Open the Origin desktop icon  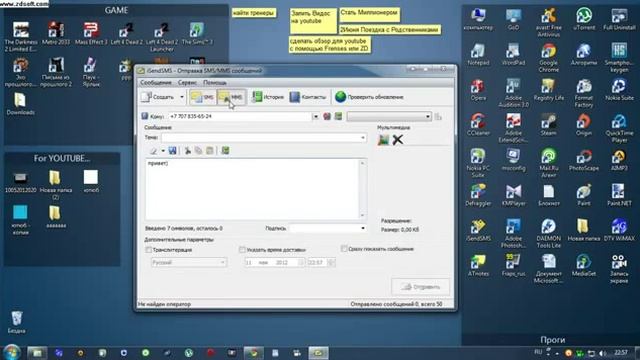[584, 125]
